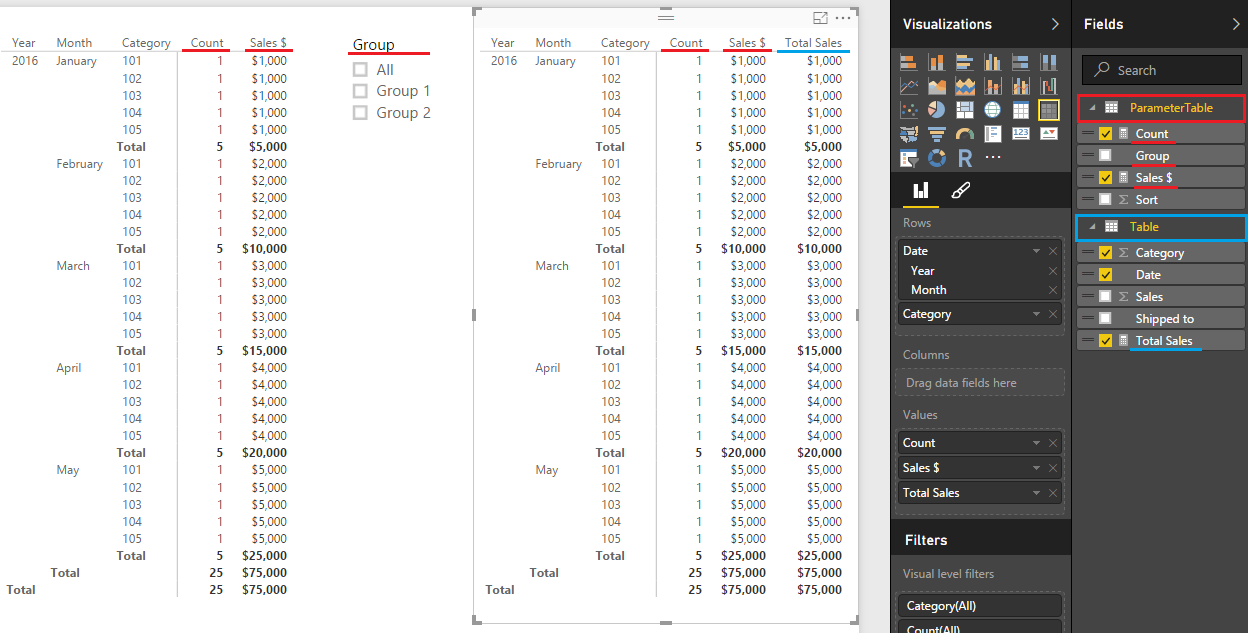This screenshot has height=633, width=1248.
Task: Tick the Group 2 slicer checkbox
Action: coord(361,113)
